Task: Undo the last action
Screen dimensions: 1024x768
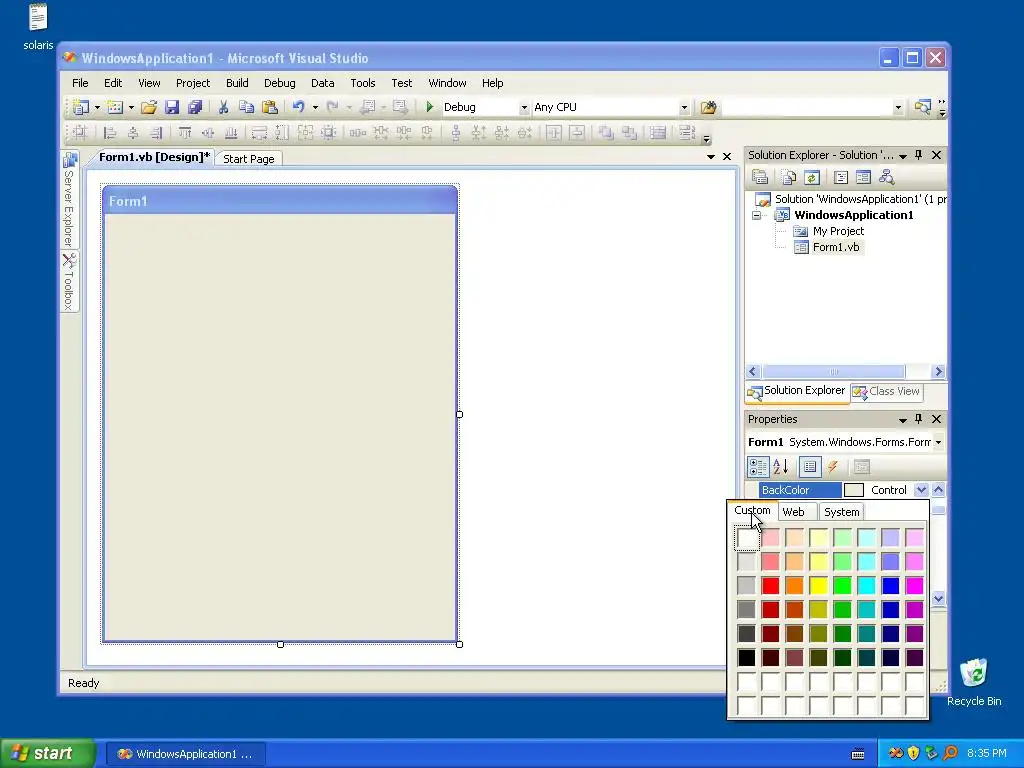Action: pyautogui.click(x=298, y=107)
